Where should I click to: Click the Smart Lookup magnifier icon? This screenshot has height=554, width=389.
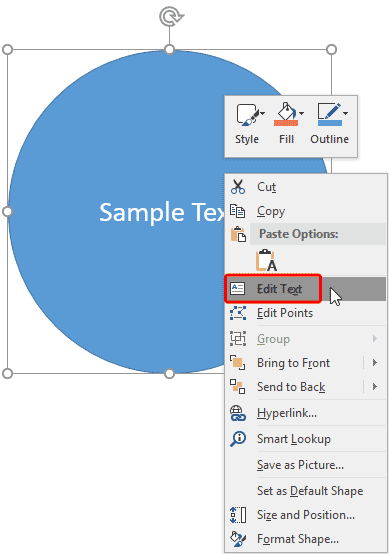click(238, 439)
